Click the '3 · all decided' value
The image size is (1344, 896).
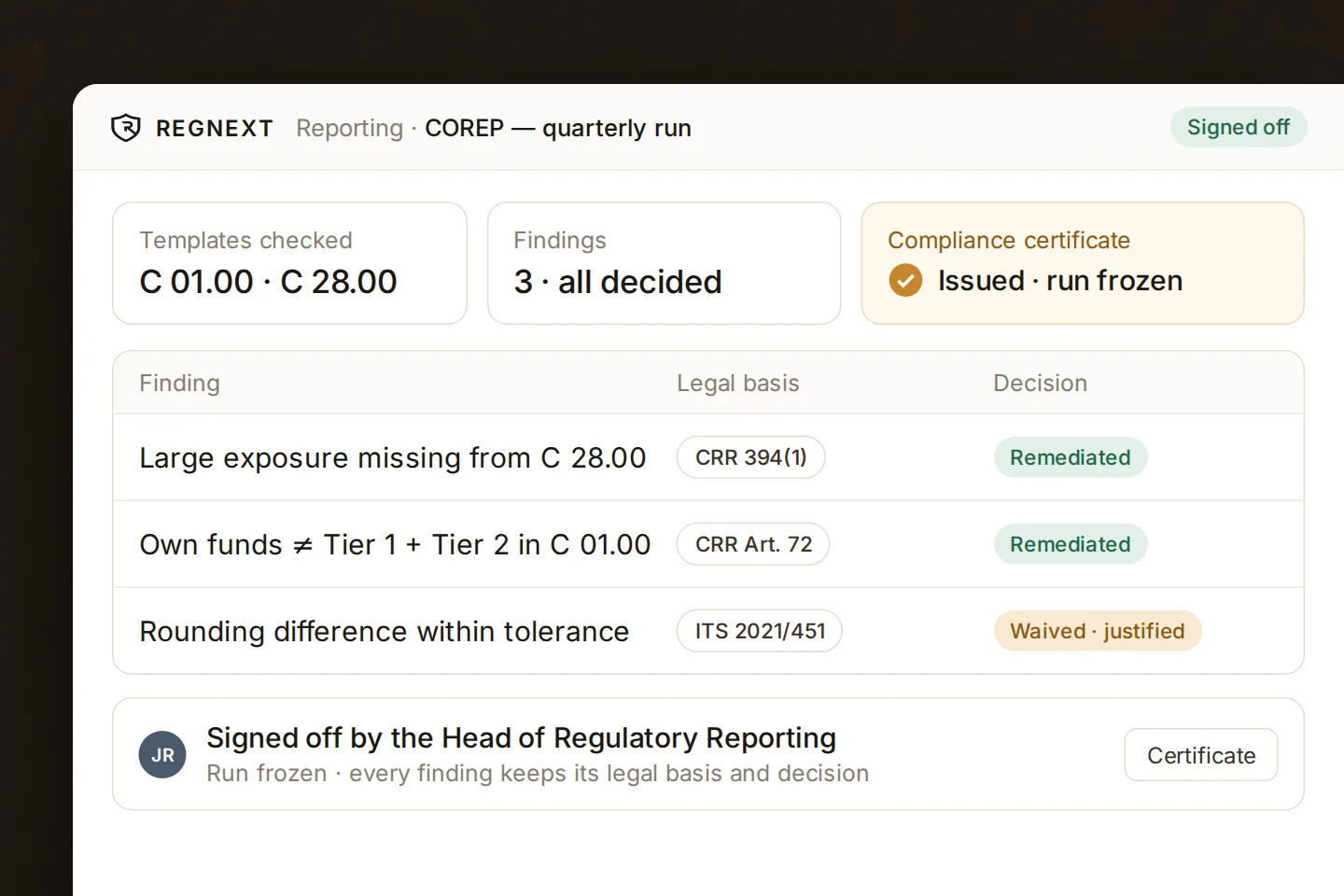pos(618,281)
